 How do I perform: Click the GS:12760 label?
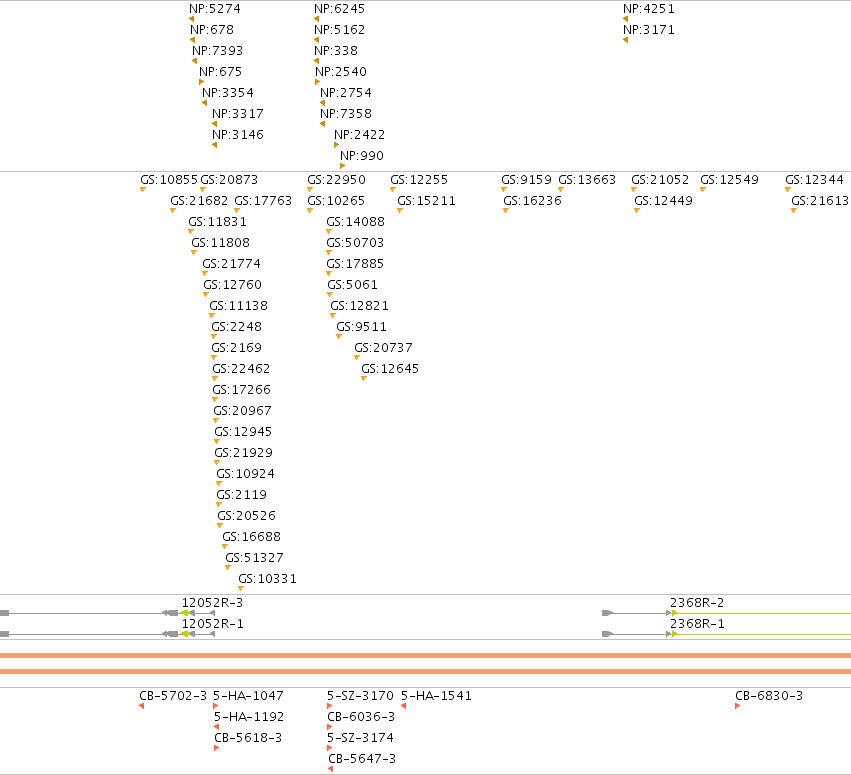coord(232,285)
